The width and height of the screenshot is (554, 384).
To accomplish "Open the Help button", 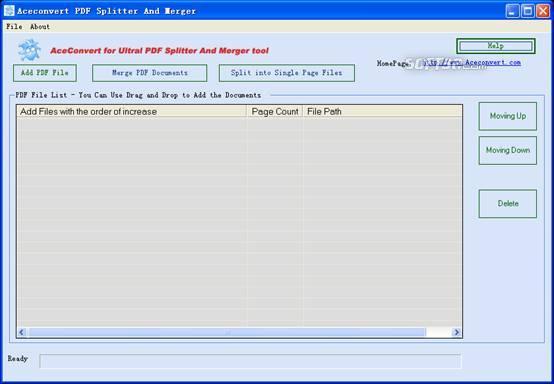I will [496, 46].
